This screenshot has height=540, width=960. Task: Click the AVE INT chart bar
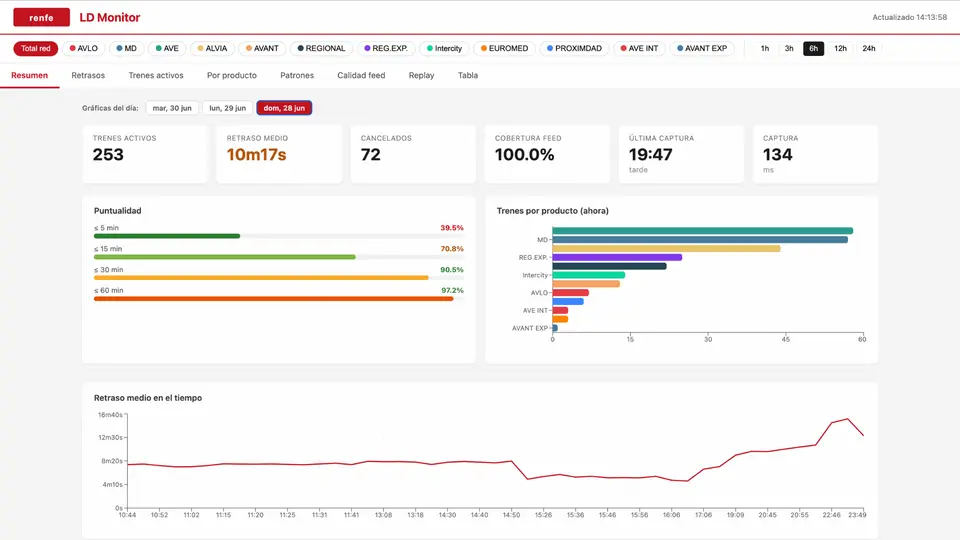pyautogui.click(x=560, y=310)
